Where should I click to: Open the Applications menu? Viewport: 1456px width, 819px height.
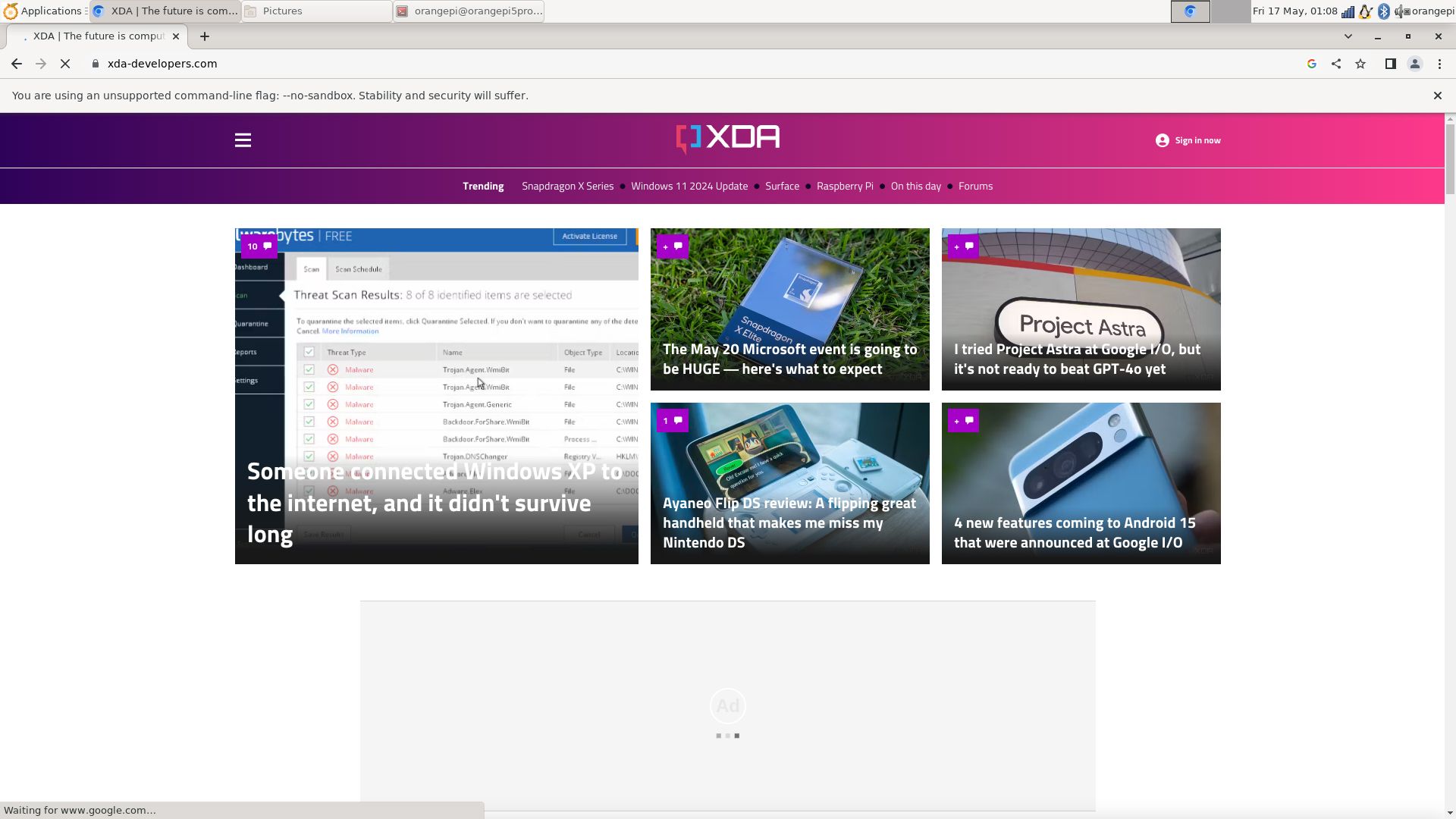[x=44, y=11]
